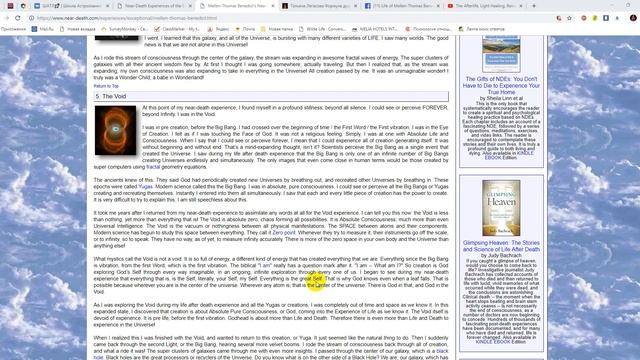Click the Glimpsing Heaven book cover
This screenshot has width=640, height=360.
coord(501,208)
